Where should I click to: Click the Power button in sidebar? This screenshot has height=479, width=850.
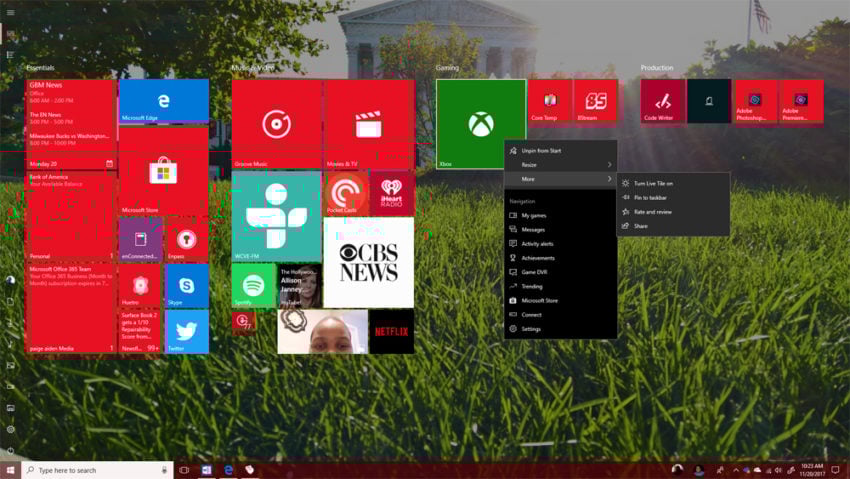pyautogui.click(x=10, y=451)
